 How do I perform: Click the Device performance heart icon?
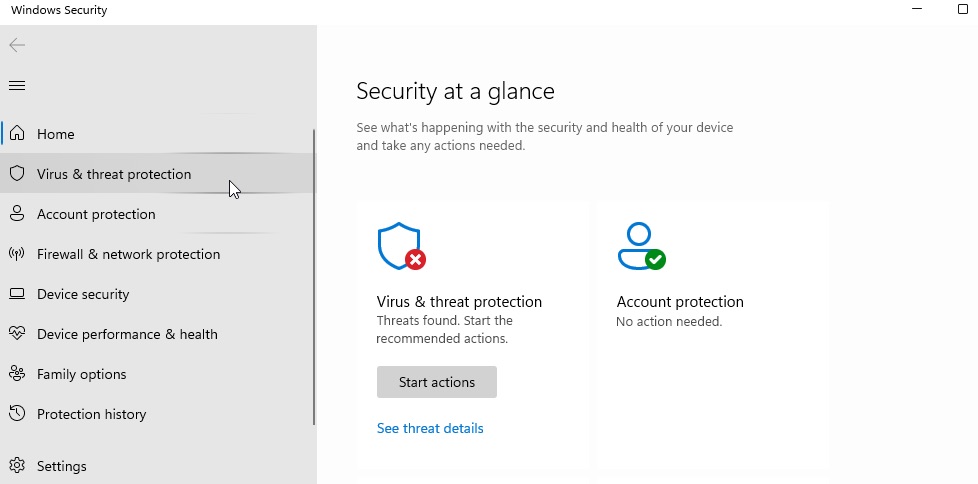coord(16,334)
